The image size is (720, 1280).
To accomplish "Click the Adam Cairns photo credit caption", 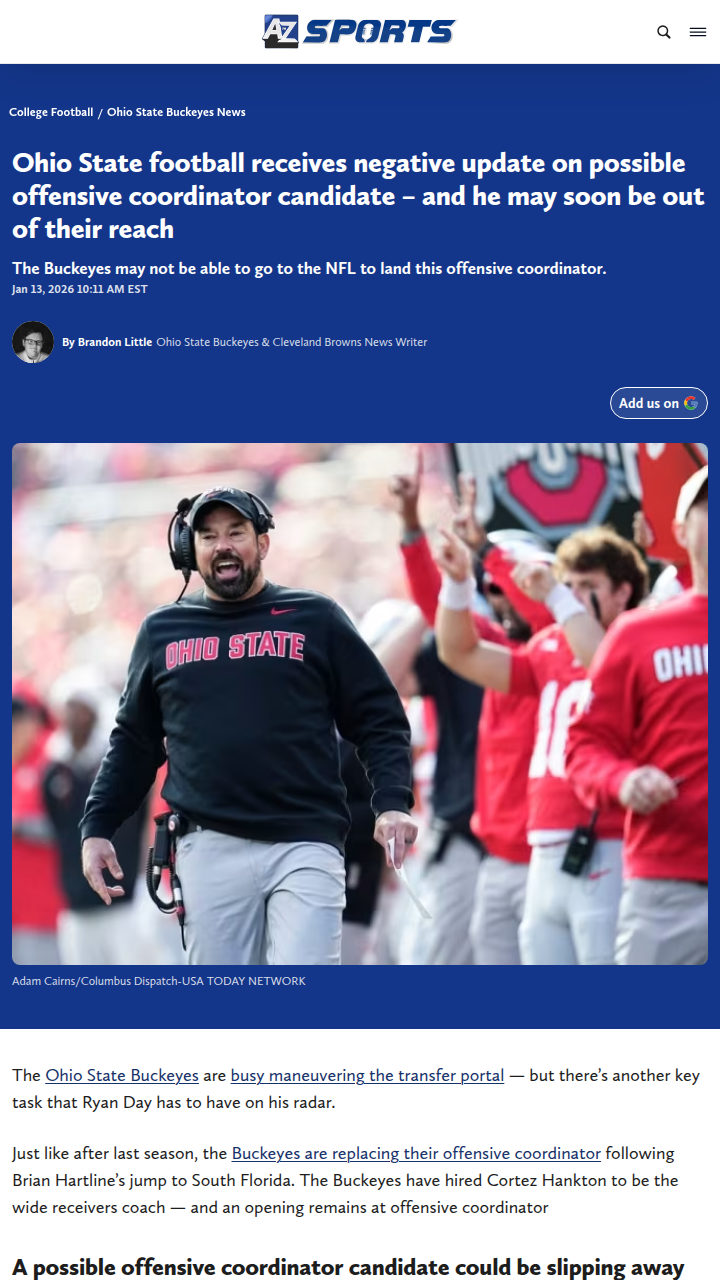I will pyautogui.click(x=159, y=981).
